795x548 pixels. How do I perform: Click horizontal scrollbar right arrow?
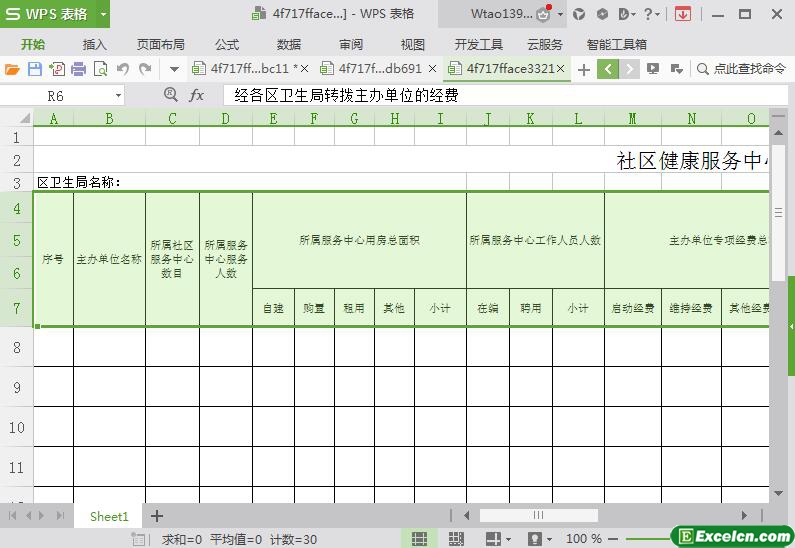pyautogui.click(x=744, y=516)
